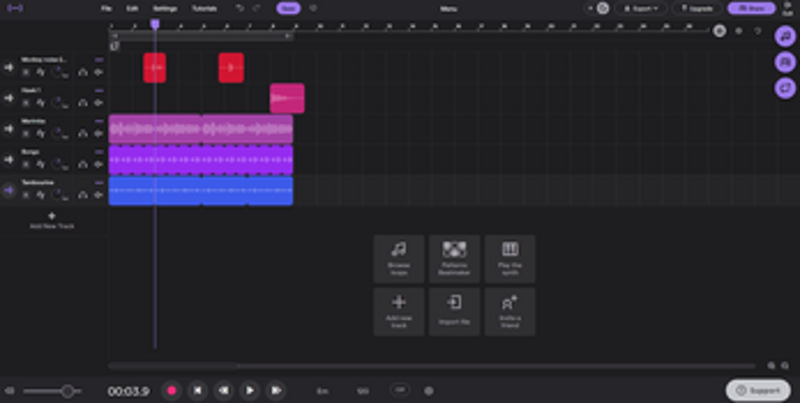This screenshot has width=800, height=403.
Task: Click the round icon at ruler's right end
Action: [719, 31]
